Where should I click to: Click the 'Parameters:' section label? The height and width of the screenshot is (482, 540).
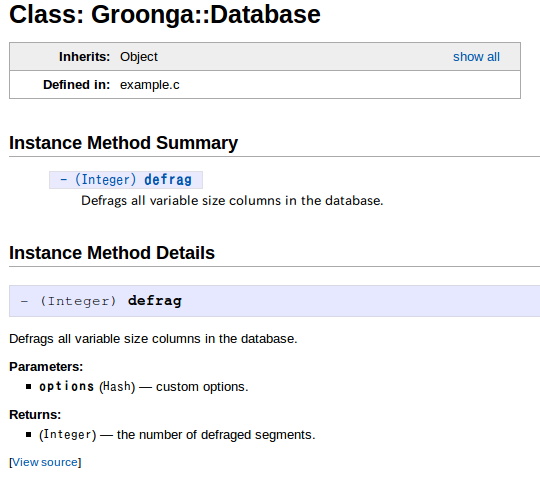point(46,367)
